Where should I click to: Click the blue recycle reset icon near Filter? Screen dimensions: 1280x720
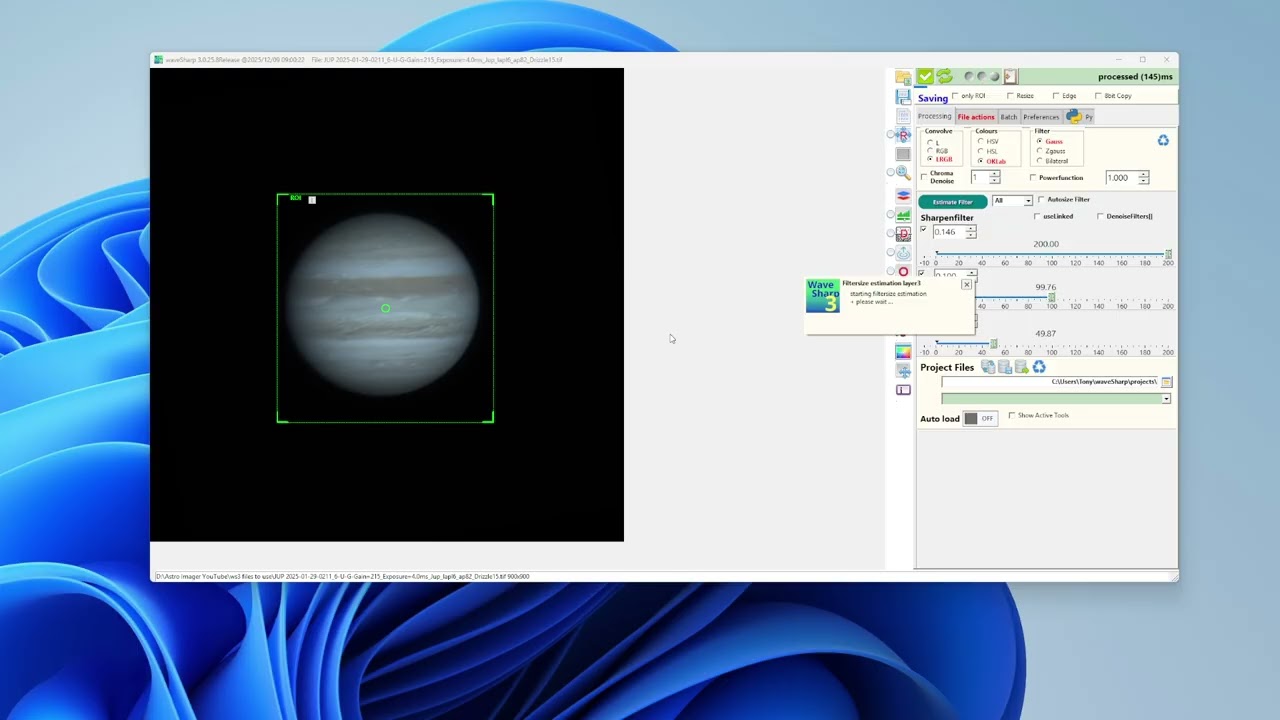(1163, 140)
